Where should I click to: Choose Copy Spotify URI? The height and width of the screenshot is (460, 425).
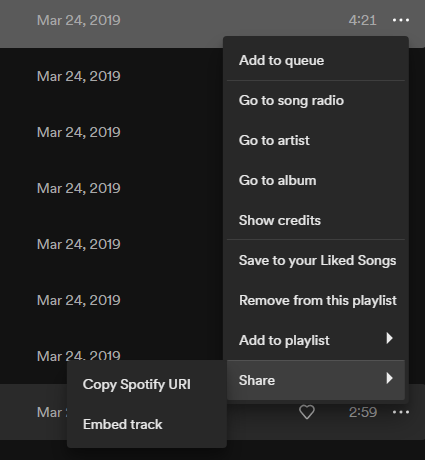coord(147,384)
